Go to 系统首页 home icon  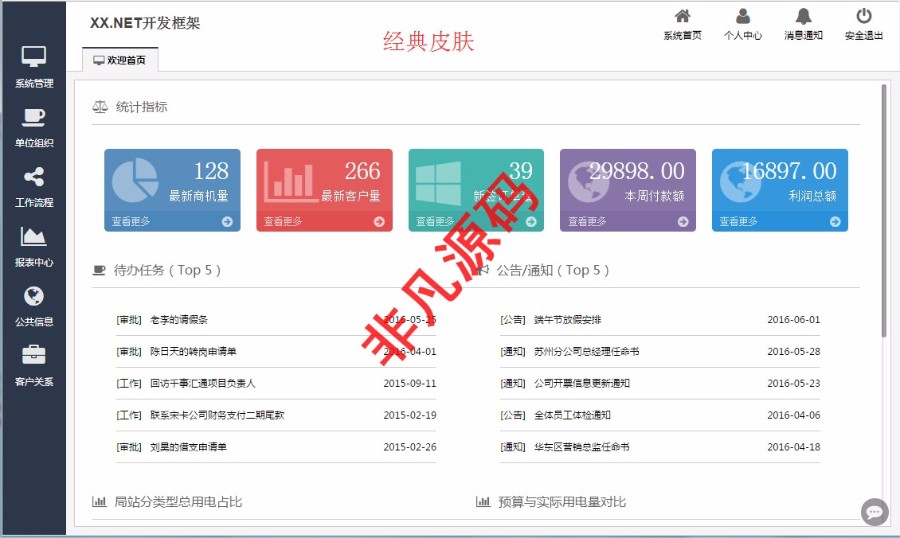tap(682, 16)
